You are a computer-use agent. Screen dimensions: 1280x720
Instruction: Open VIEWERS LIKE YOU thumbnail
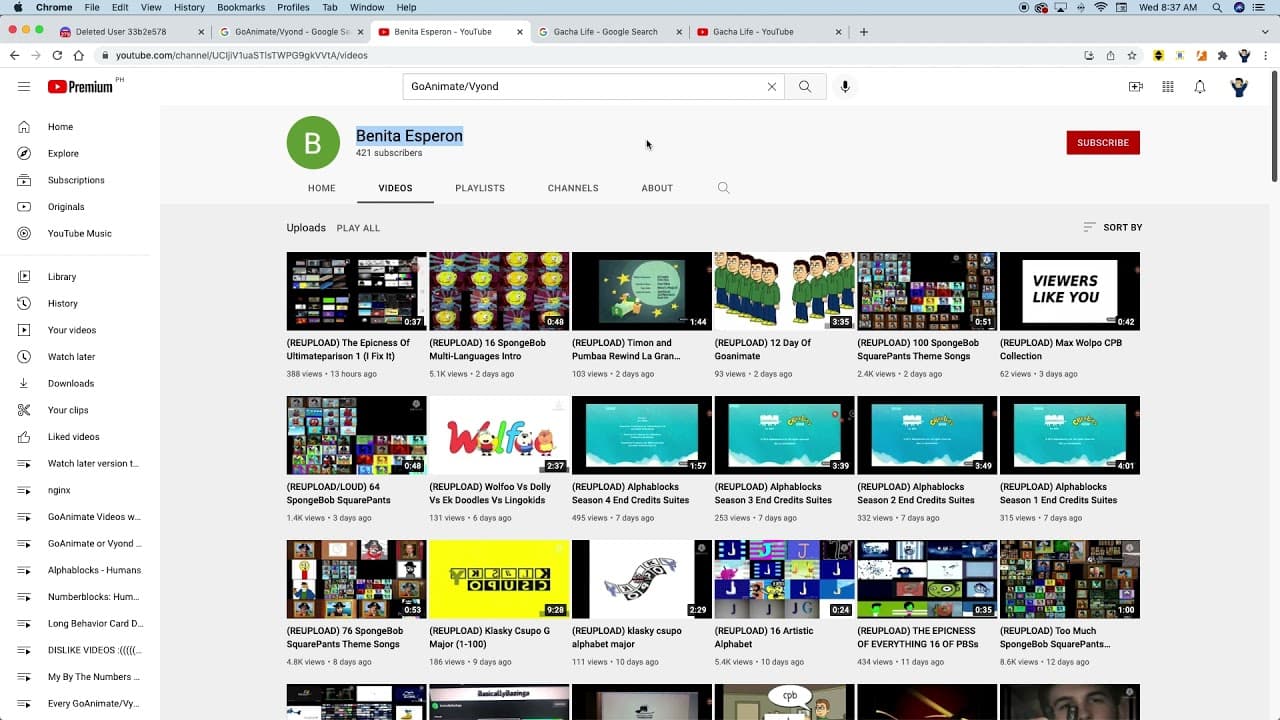pyautogui.click(x=1070, y=291)
